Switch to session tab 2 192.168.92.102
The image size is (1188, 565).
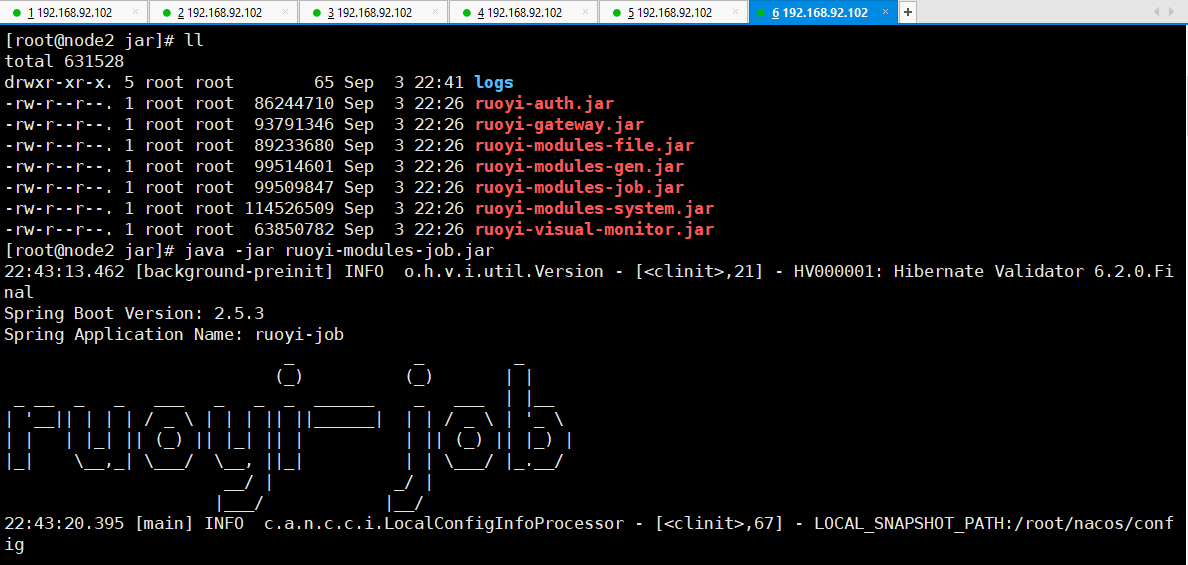224,12
